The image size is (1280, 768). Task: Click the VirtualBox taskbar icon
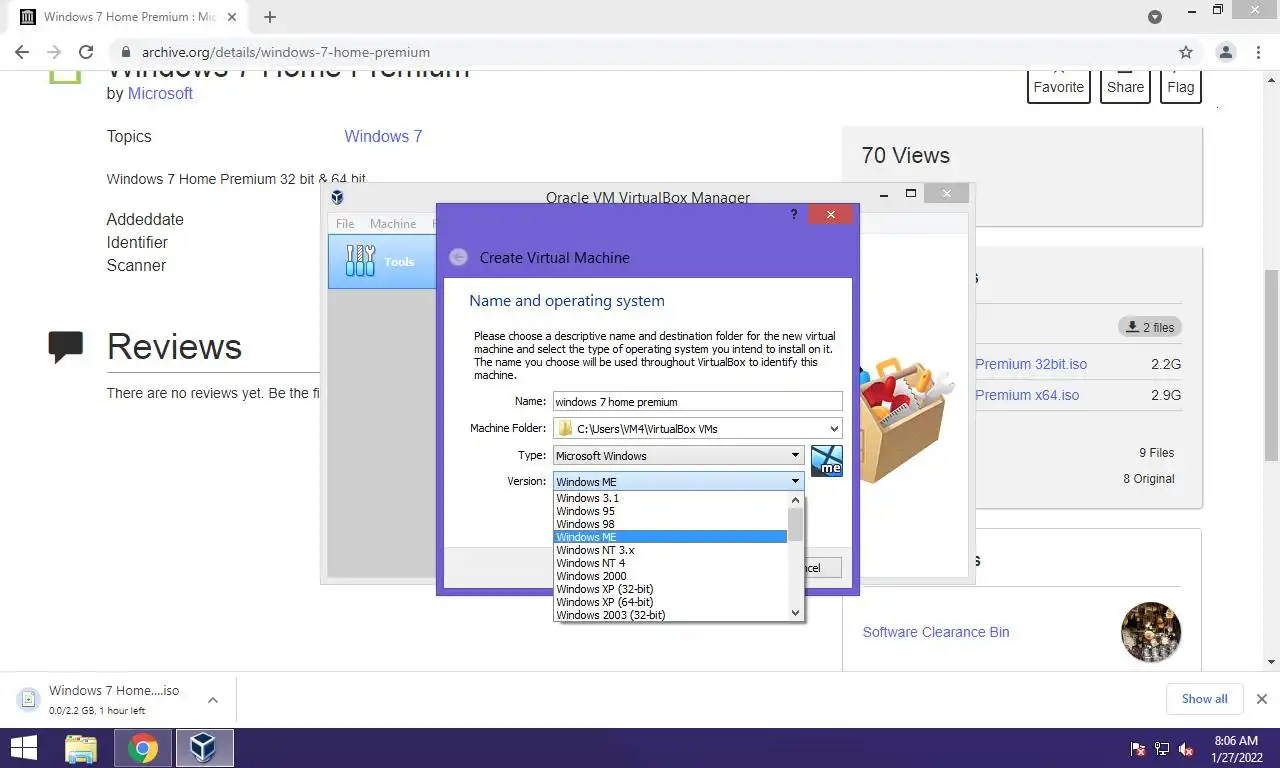click(205, 748)
